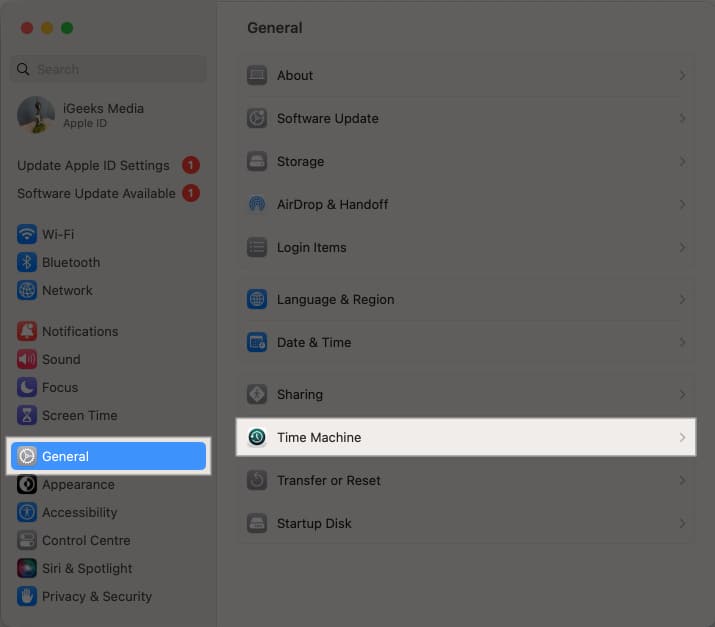
Task: Click the Privacy & Security hand icon
Action: (x=26, y=596)
